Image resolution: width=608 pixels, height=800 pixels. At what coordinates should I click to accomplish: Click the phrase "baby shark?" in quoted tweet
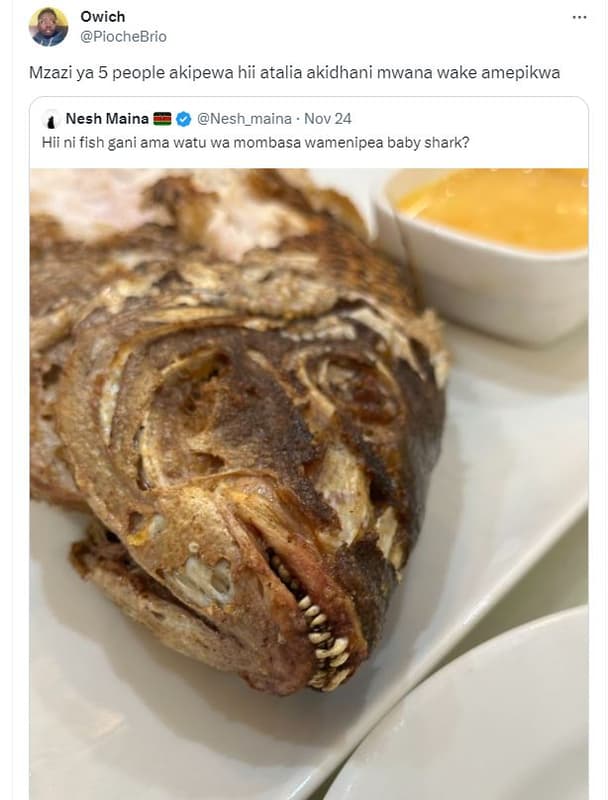coord(429,142)
